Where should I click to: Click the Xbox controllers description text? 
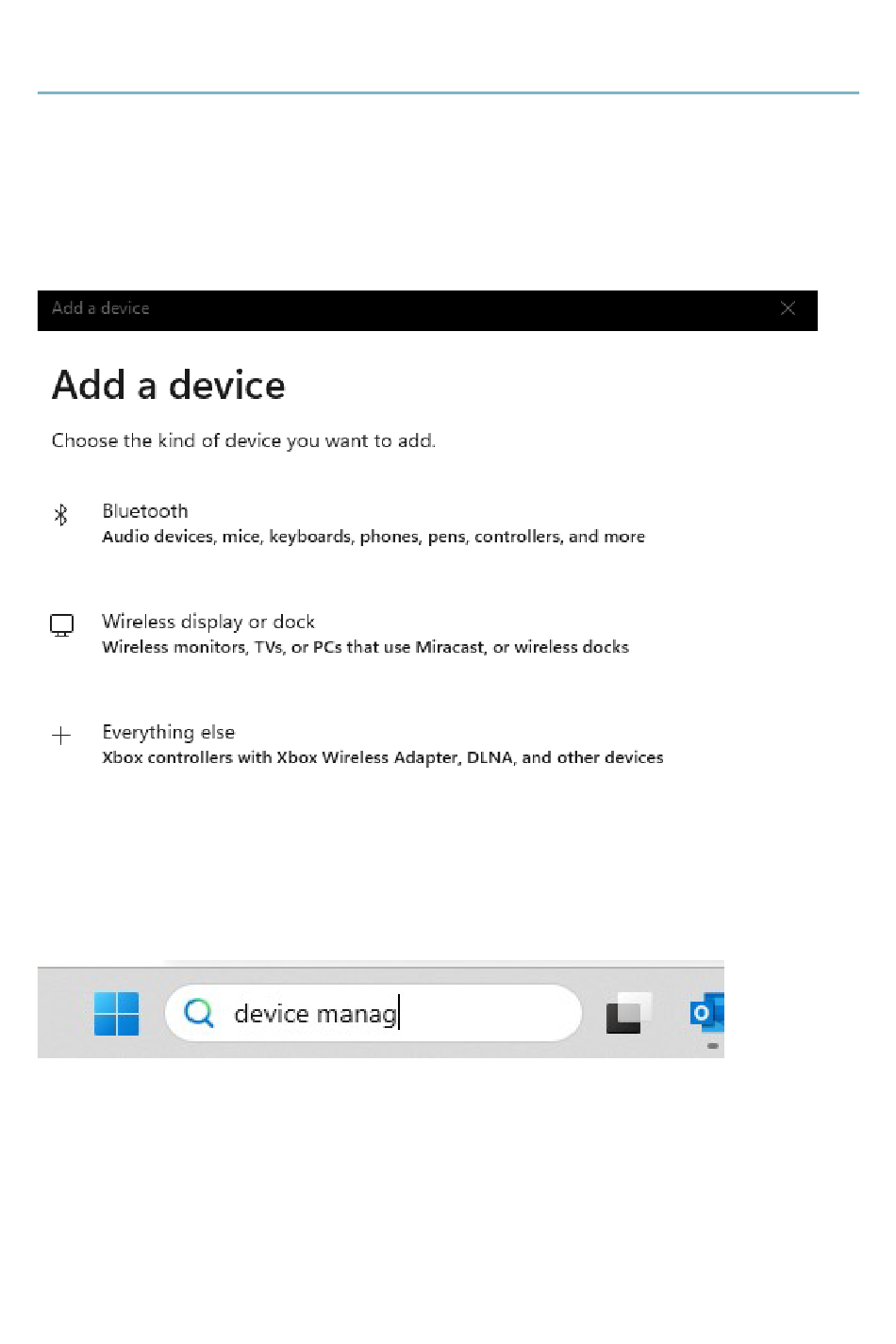383,757
